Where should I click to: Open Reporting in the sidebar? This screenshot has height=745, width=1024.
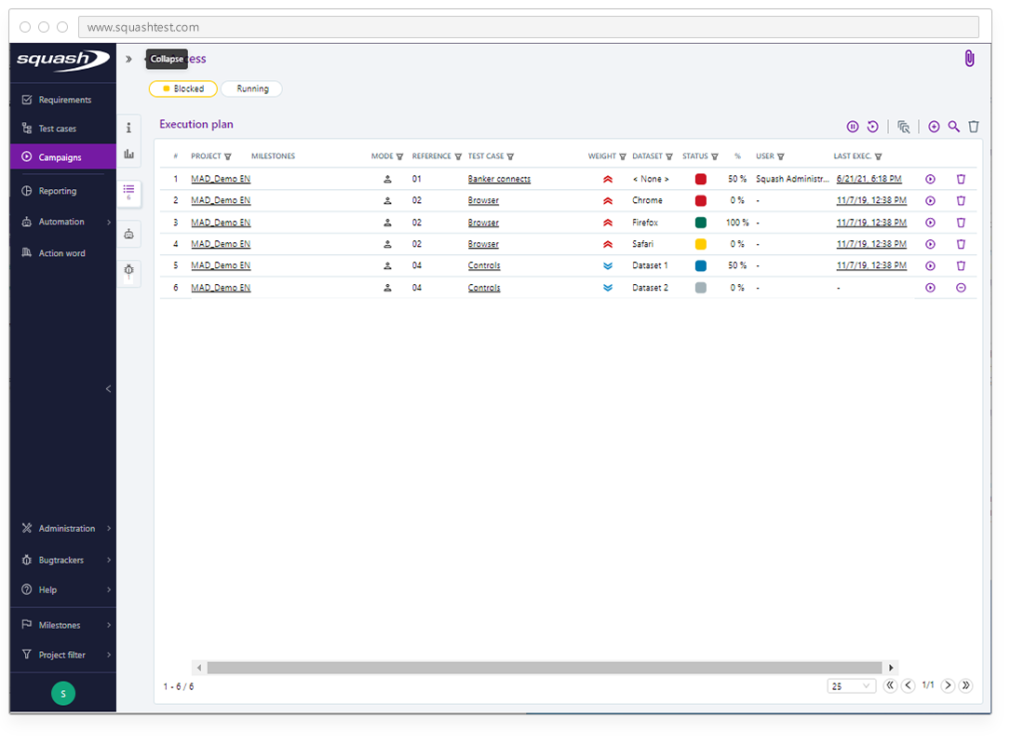63,191
